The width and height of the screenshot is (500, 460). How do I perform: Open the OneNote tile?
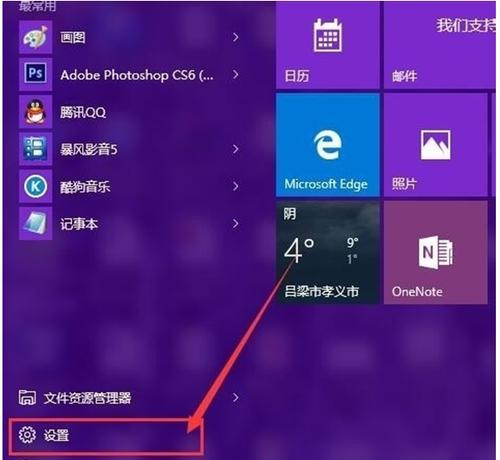[435, 252]
